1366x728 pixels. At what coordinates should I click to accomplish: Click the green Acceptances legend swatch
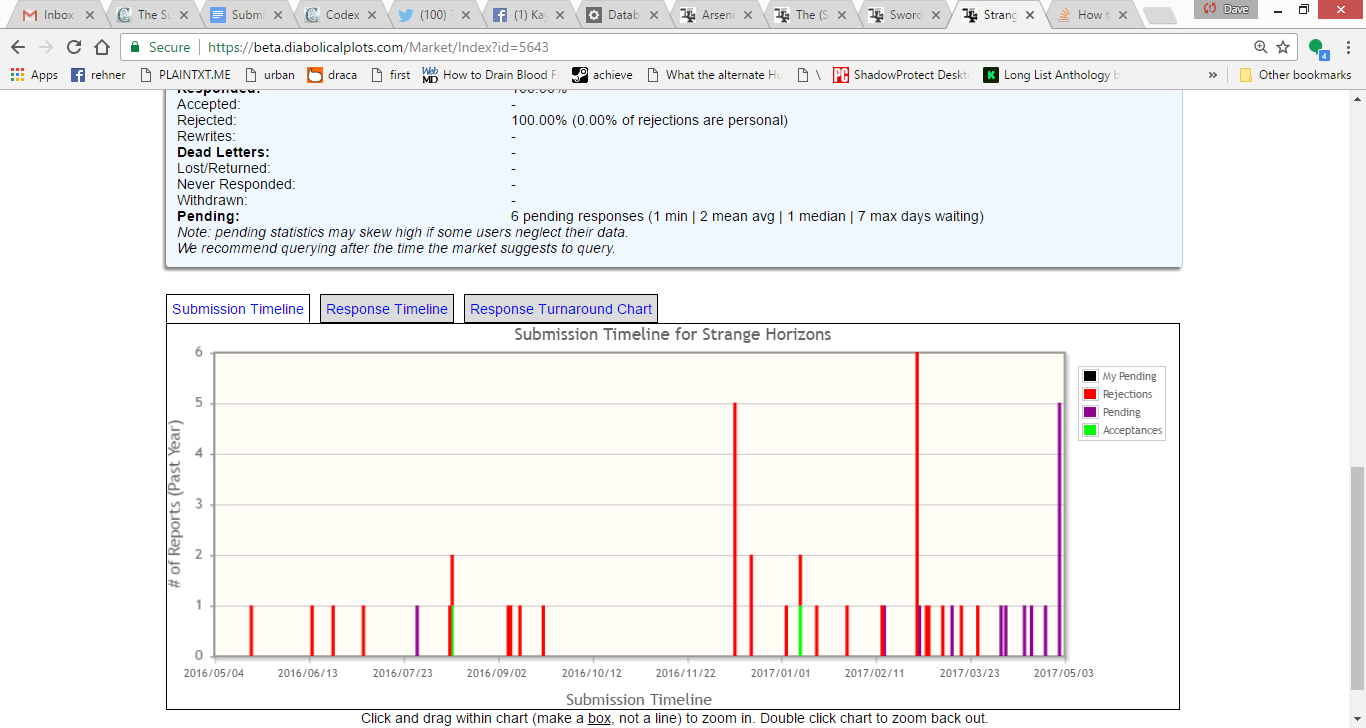tap(1090, 430)
